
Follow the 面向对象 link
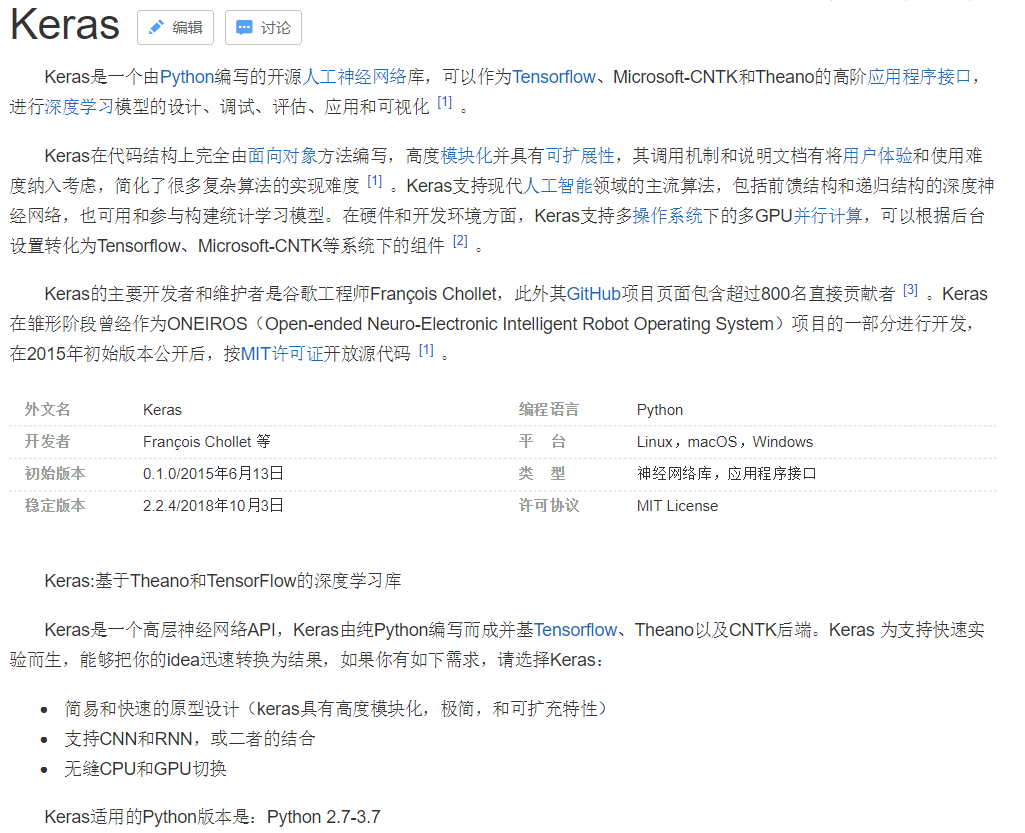click(x=282, y=156)
